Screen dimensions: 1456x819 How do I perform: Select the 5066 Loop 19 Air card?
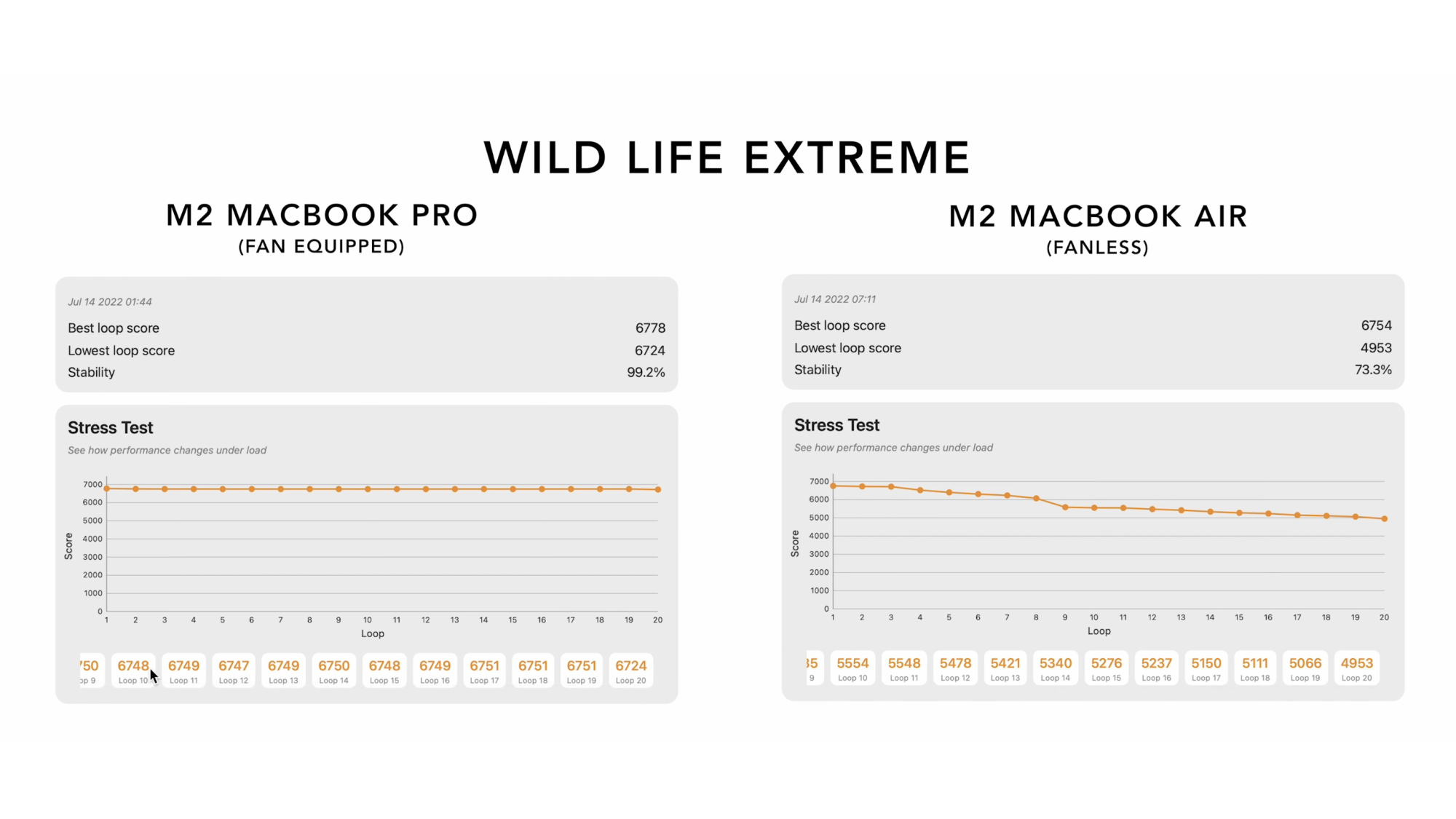tap(1305, 668)
